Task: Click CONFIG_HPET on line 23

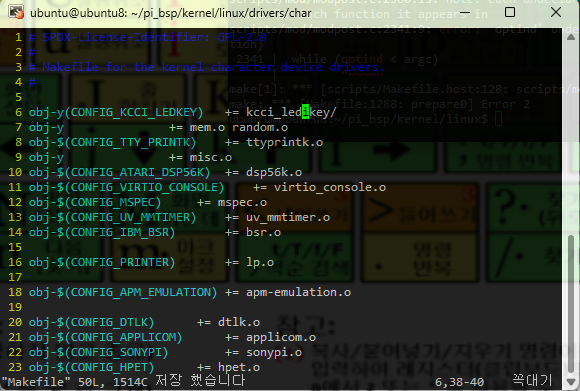Action: [x=109, y=367]
